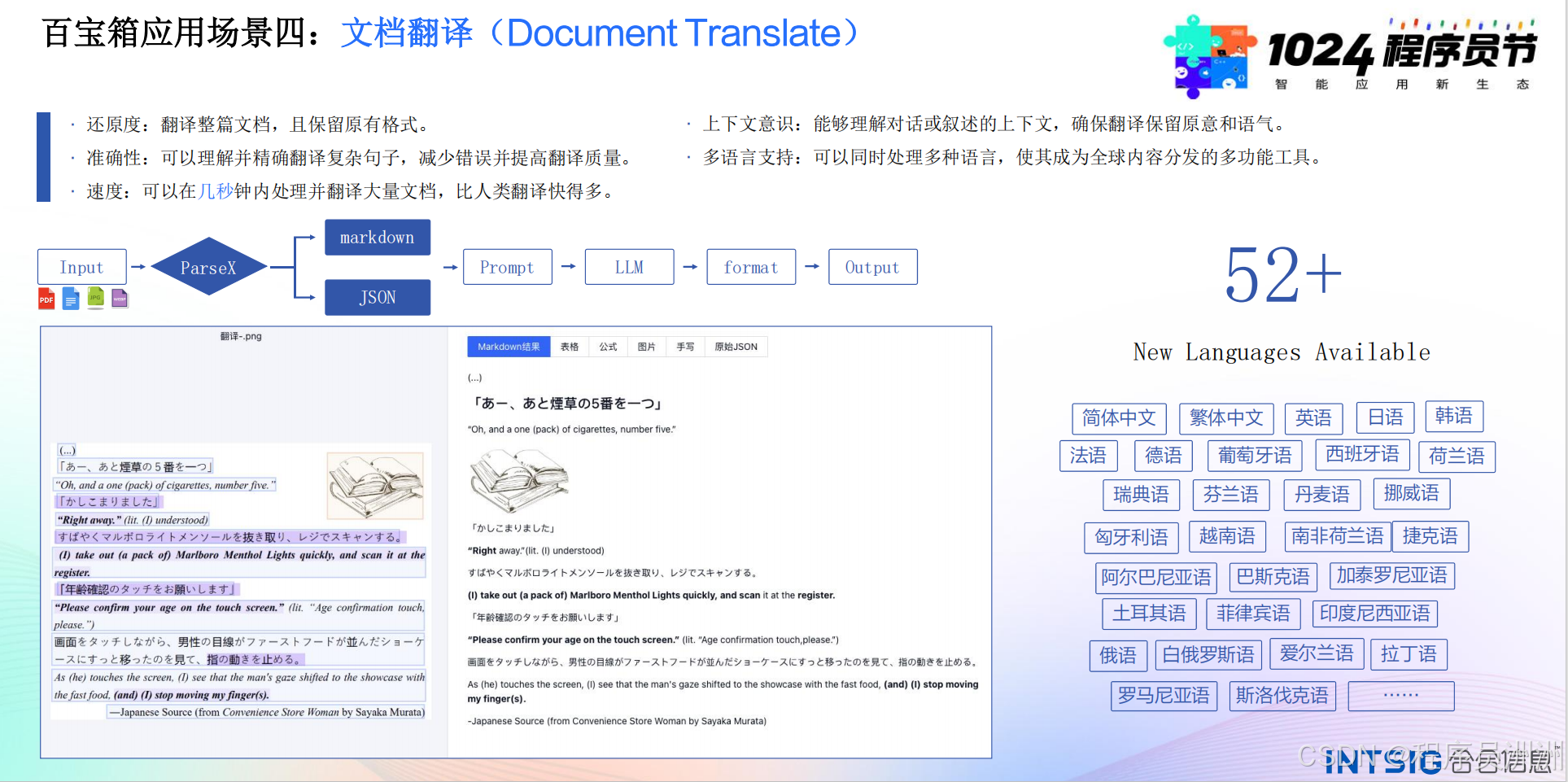The height and width of the screenshot is (782, 1568).
Task: Pick the 捷克语 language tag
Action: point(1430,536)
